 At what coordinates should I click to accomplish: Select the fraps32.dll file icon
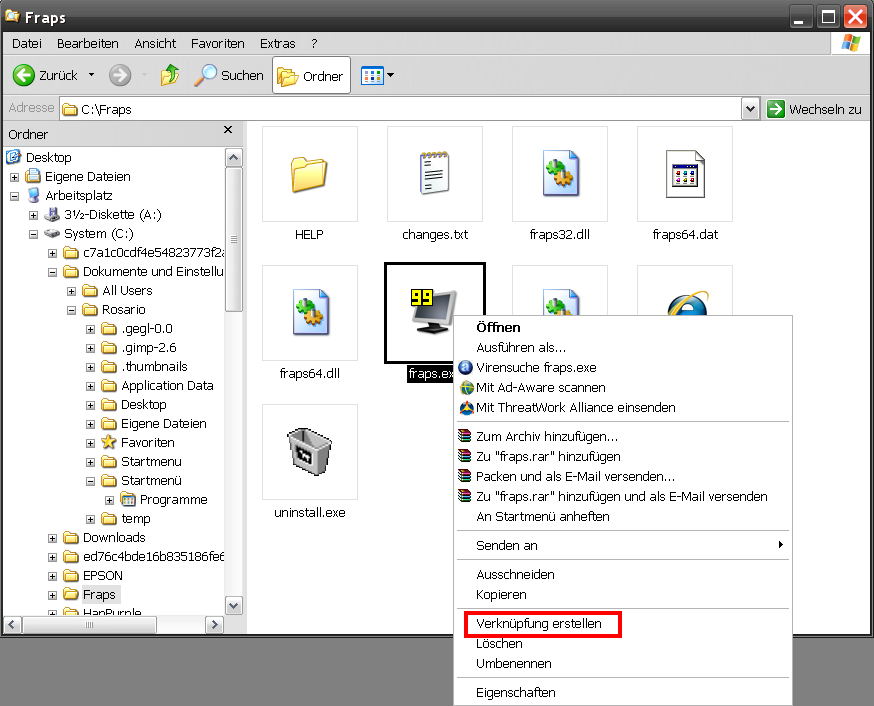pyautogui.click(x=560, y=173)
